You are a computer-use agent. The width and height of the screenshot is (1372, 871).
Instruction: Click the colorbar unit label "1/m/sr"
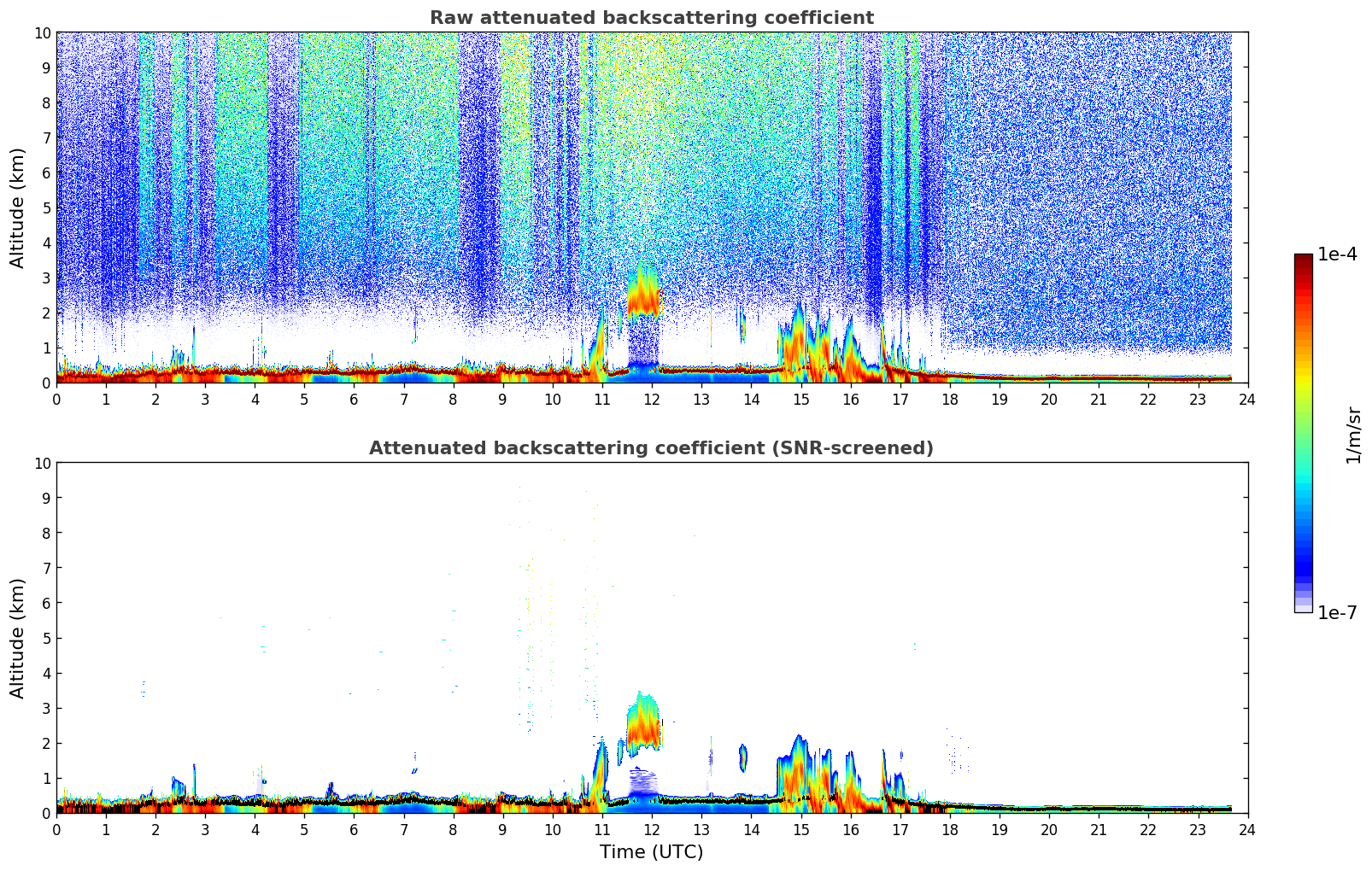[x=1353, y=435]
